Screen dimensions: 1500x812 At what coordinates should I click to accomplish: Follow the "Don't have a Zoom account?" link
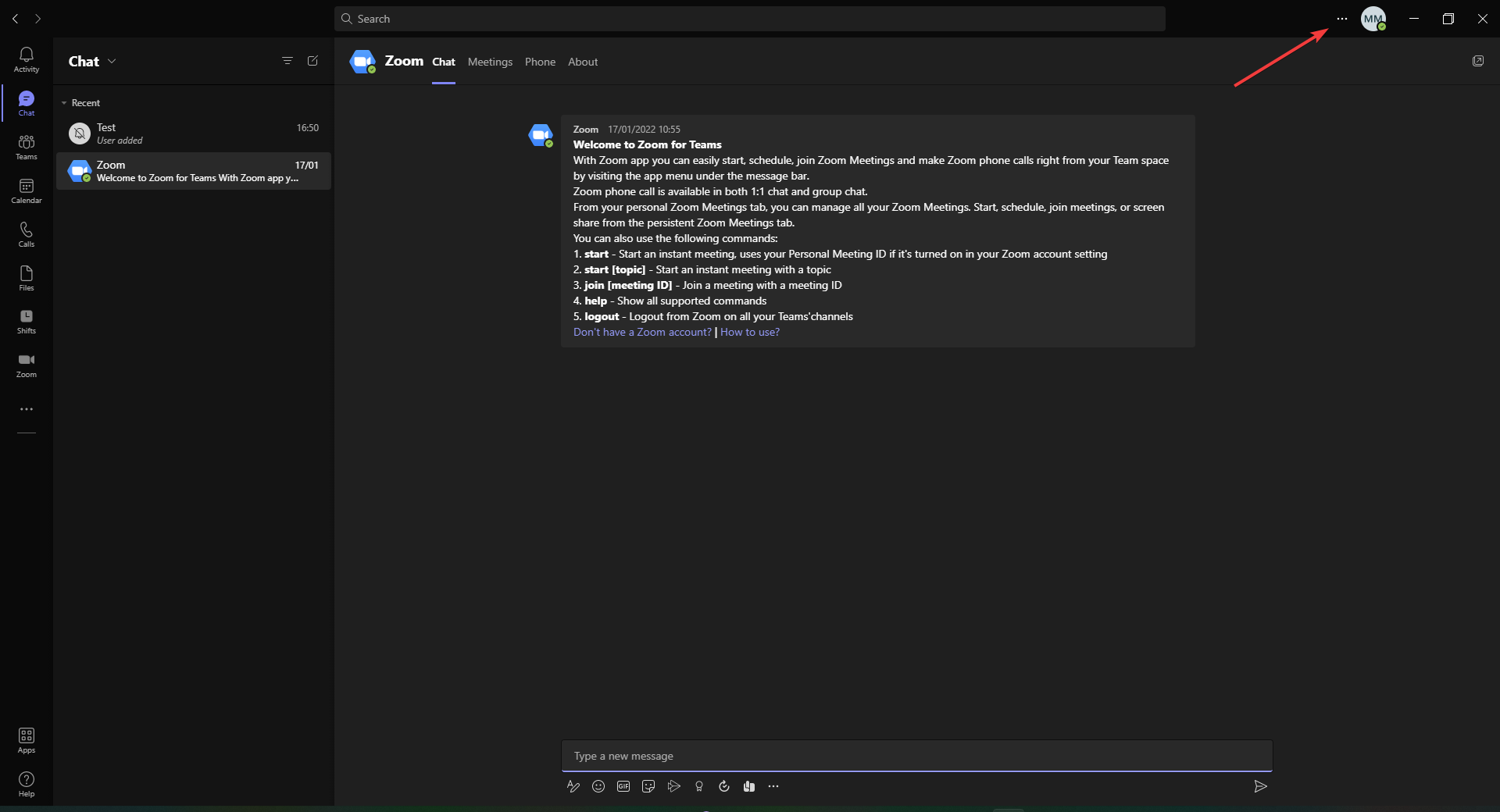click(642, 332)
